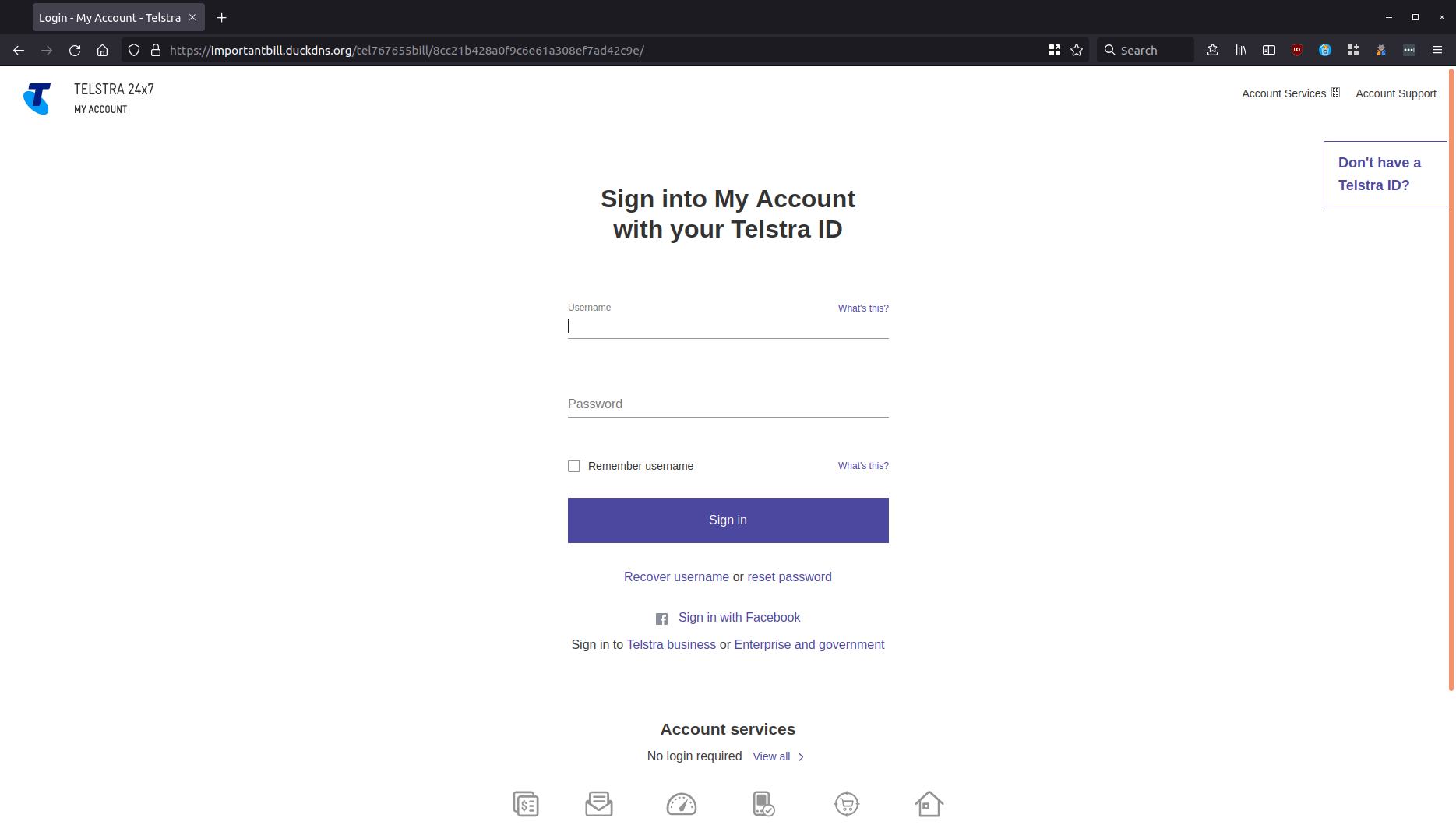The image size is (1456, 825).
Task: Click Account Support in the top navigation
Action: pos(1396,93)
